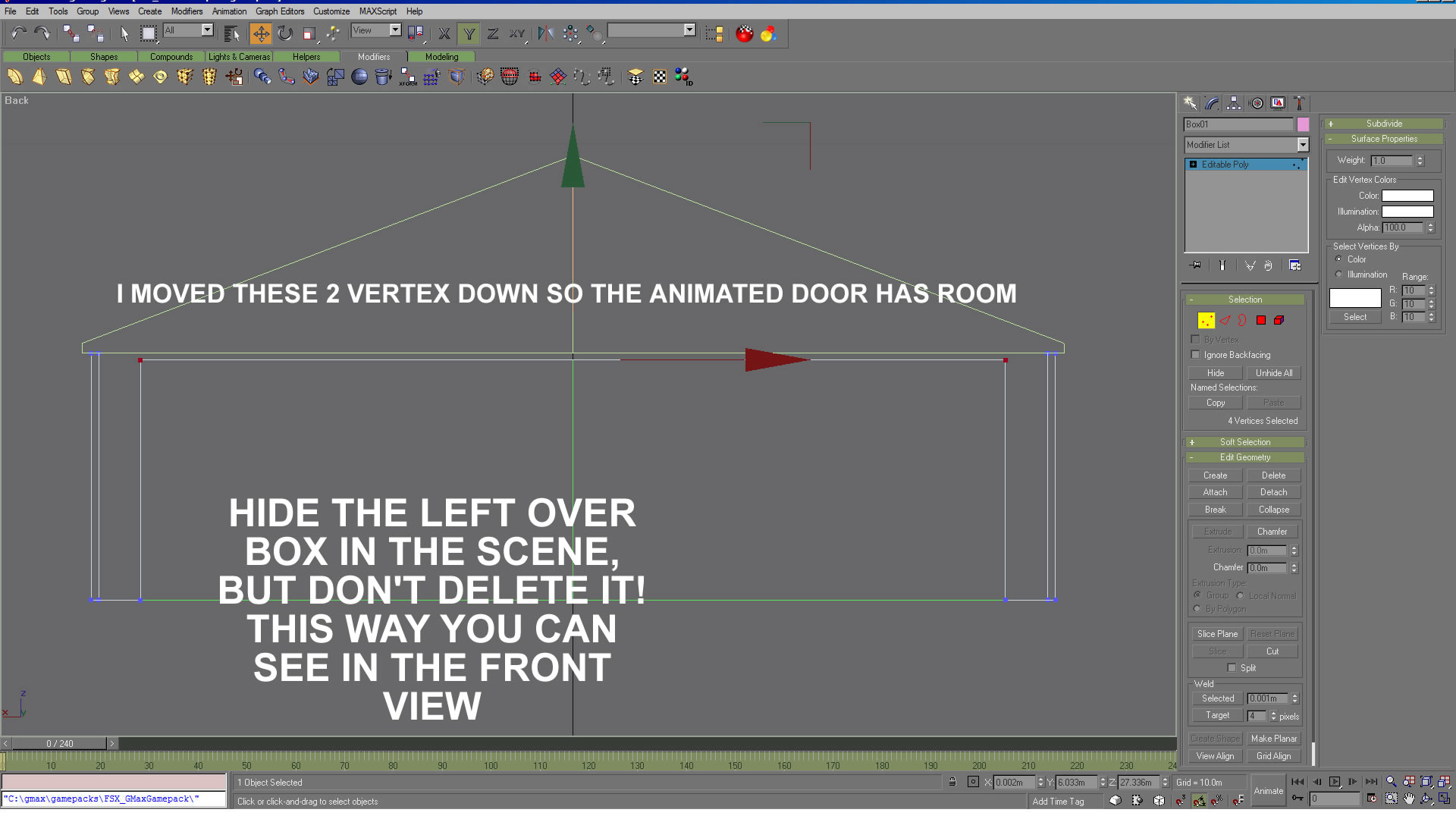The width and height of the screenshot is (1456, 819).
Task: Select the Illumination radio button
Action: click(x=1339, y=275)
